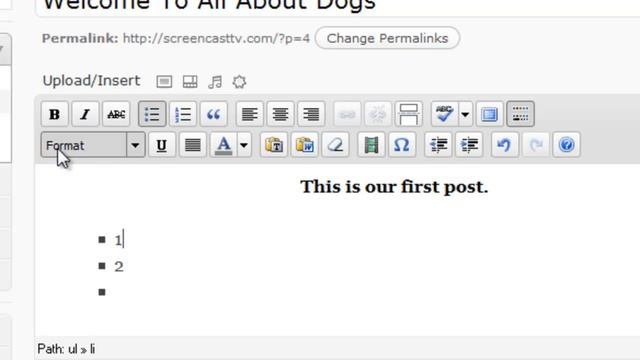Insert custom character omega symbol

[402, 145]
